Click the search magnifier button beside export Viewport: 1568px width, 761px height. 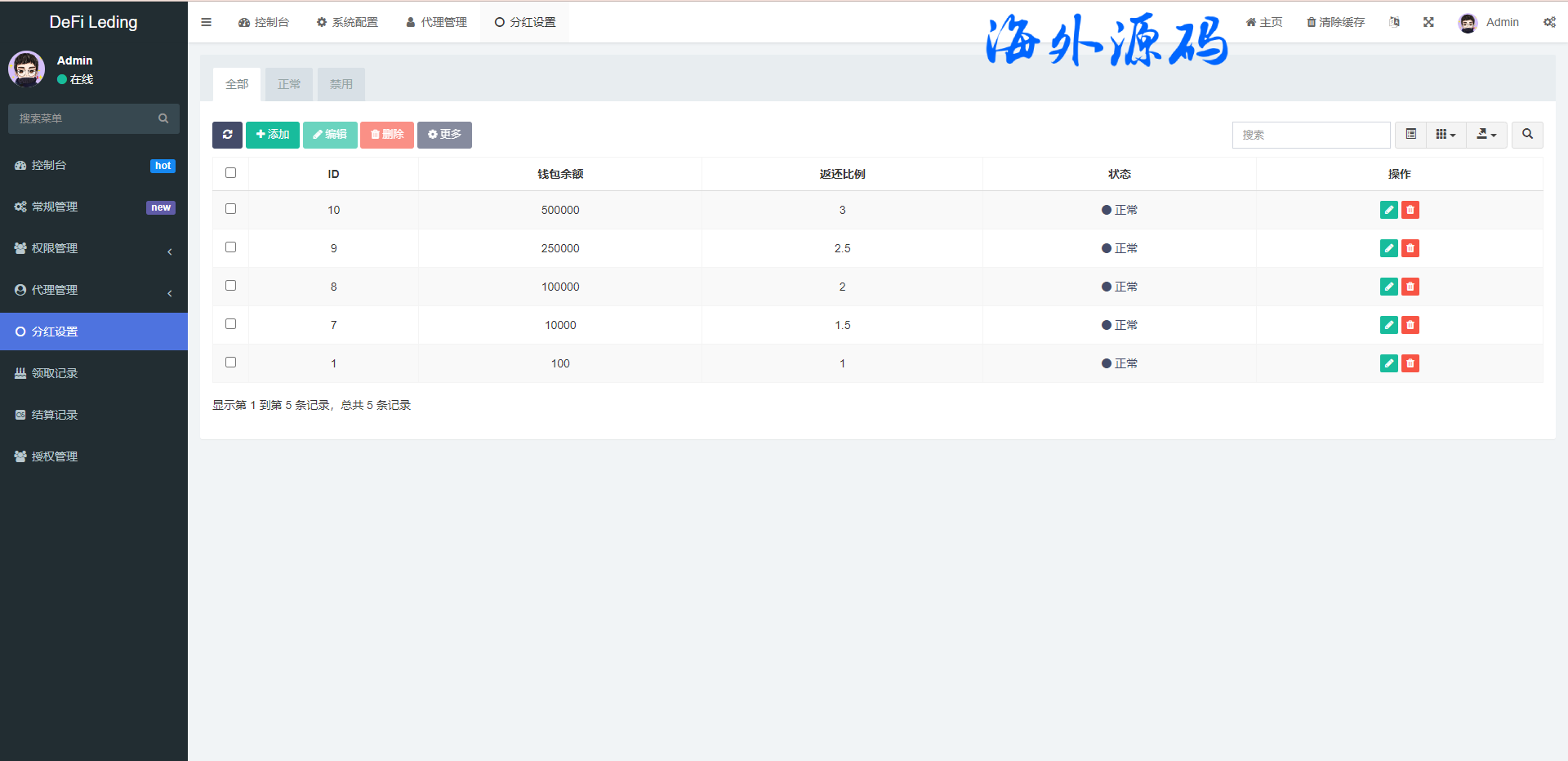pos(1527,135)
